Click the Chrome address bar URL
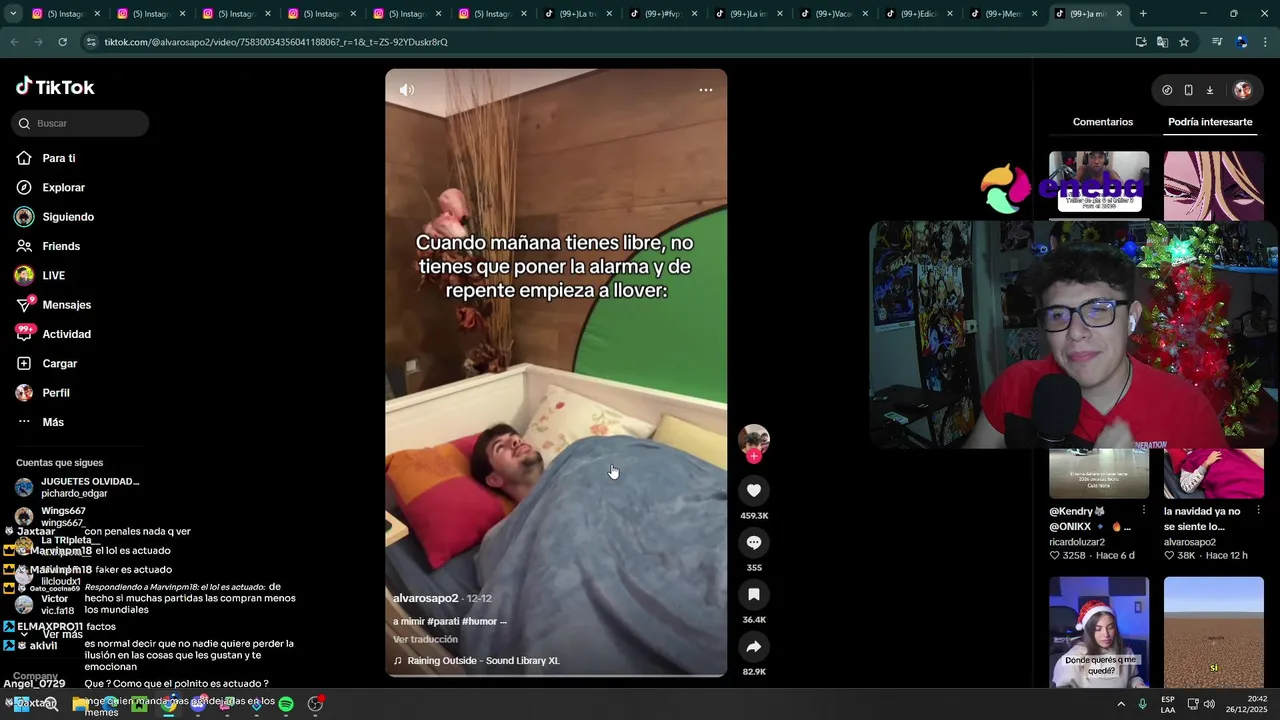 point(276,42)
